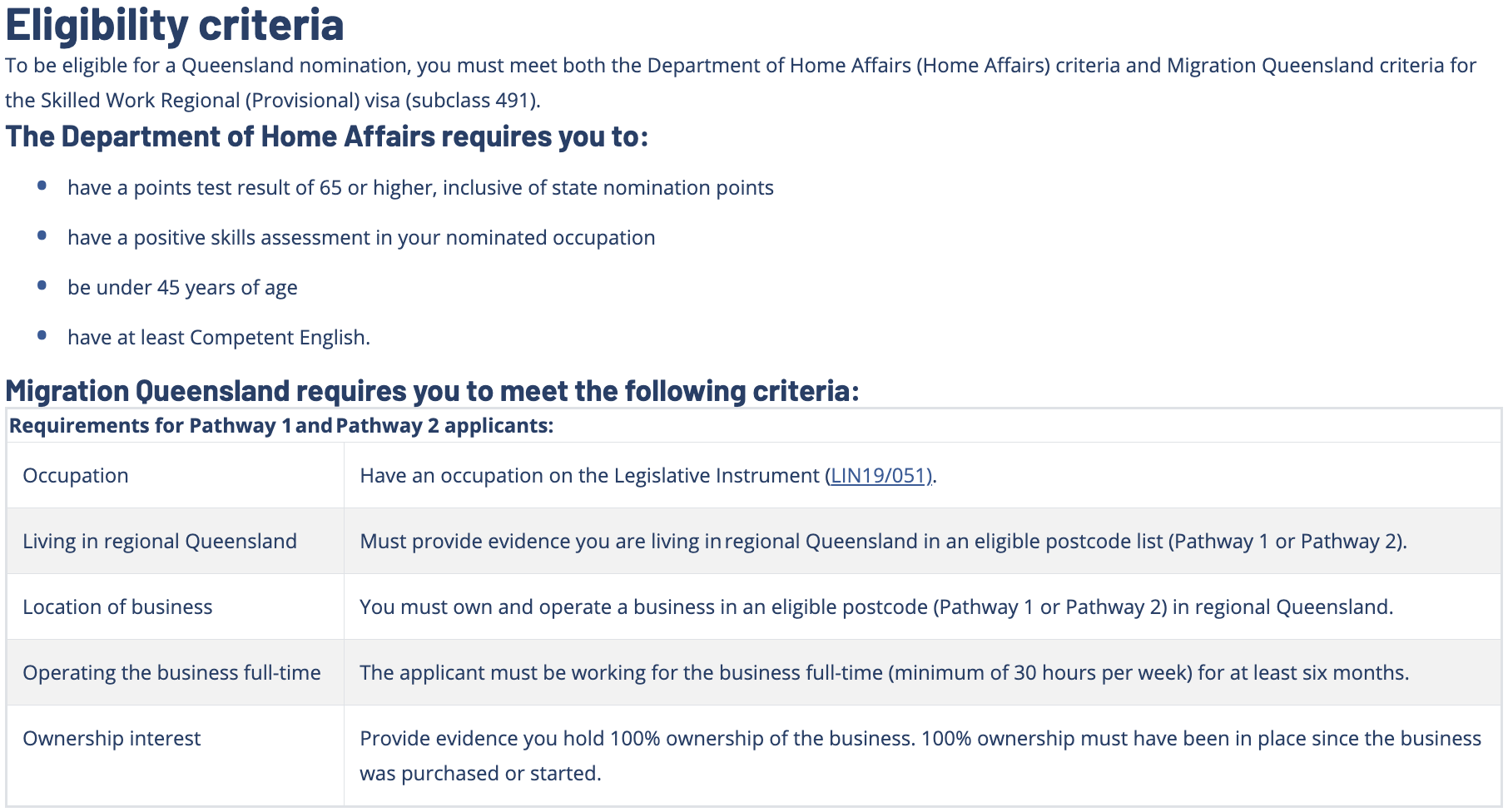
Task: Click the "Eligibility criteria" main heading
Action: point(175,24)
